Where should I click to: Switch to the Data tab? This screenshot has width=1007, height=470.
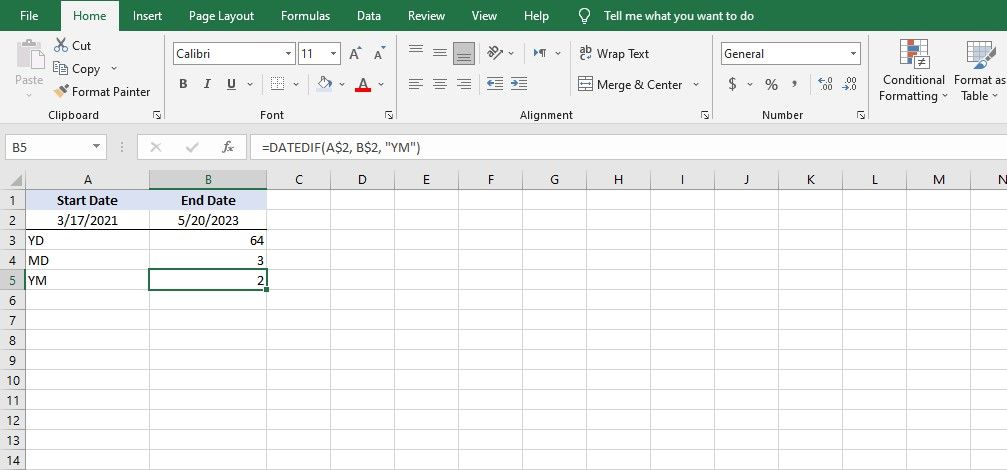(369, 16)
